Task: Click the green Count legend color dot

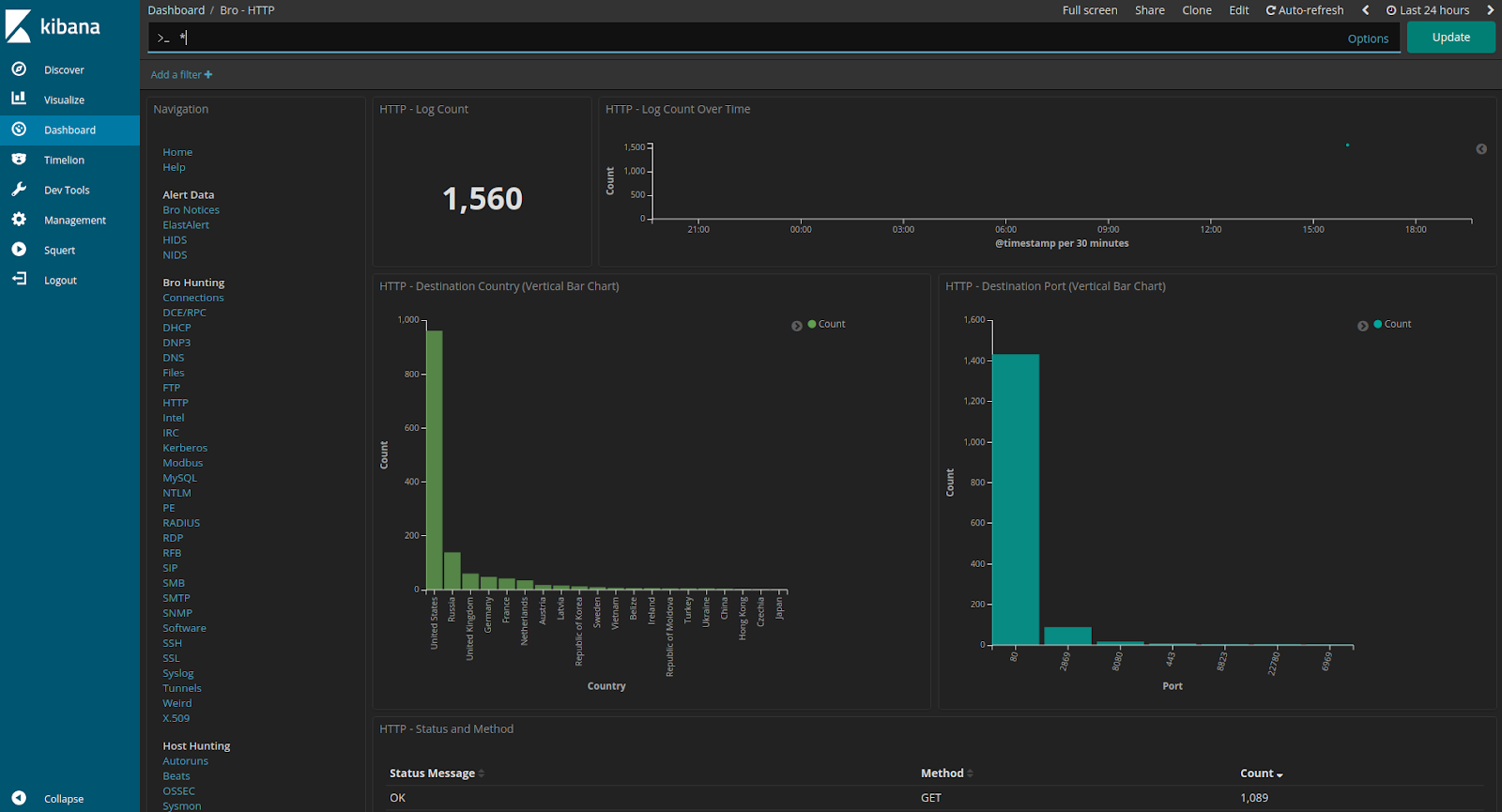Action: point(812,324)
